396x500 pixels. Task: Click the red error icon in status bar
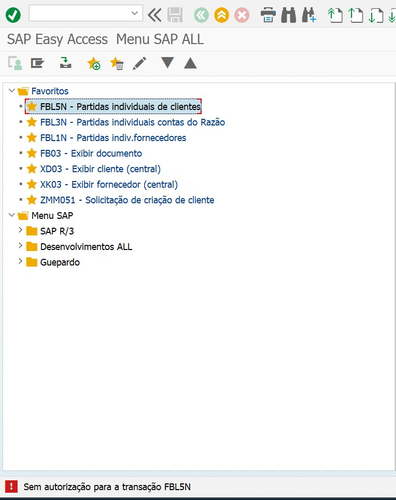[x=11, y=487]
